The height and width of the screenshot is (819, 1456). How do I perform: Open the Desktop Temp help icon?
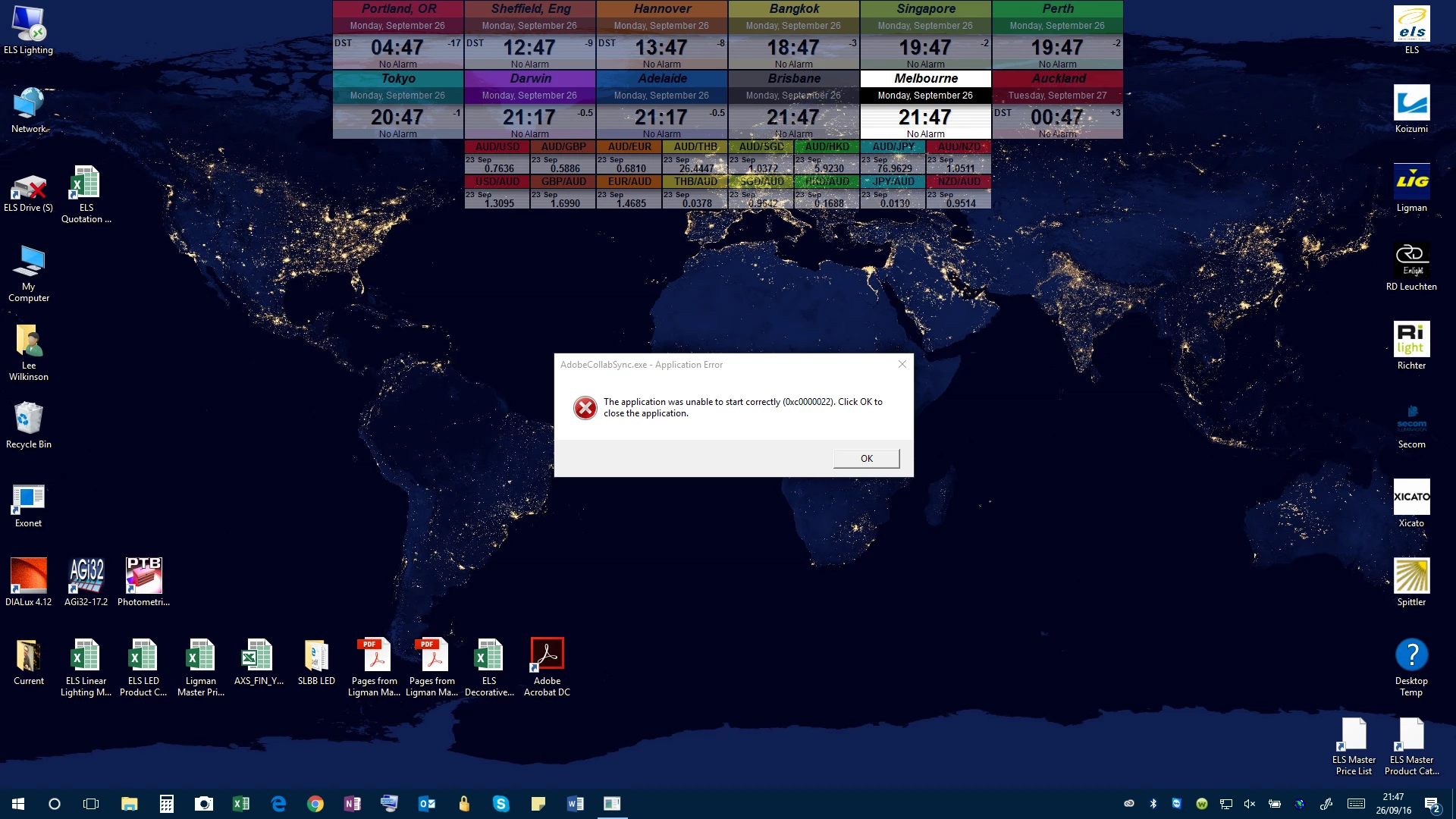[x=1411, y=655]
